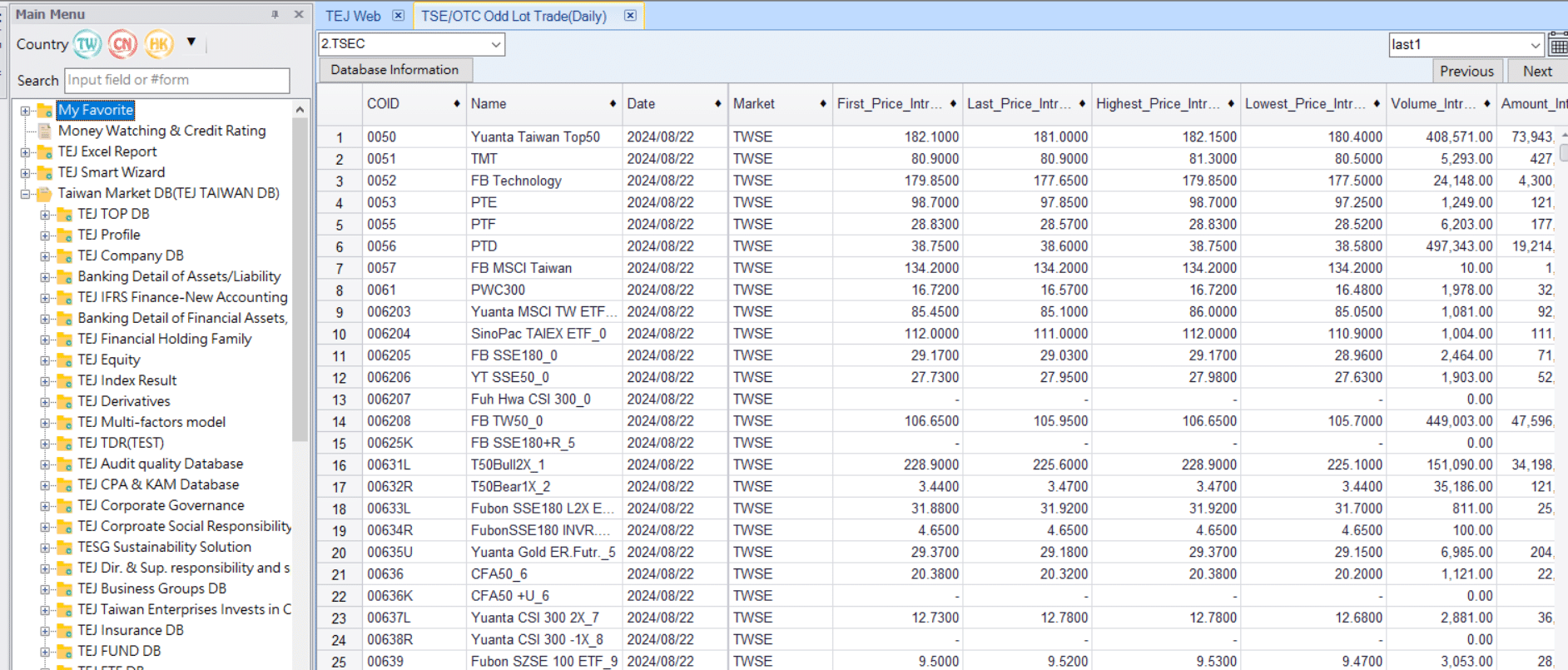Viewport: 1568px width, 670px height.
Task: Select the TW country icon
Action: tap(87, 44)
